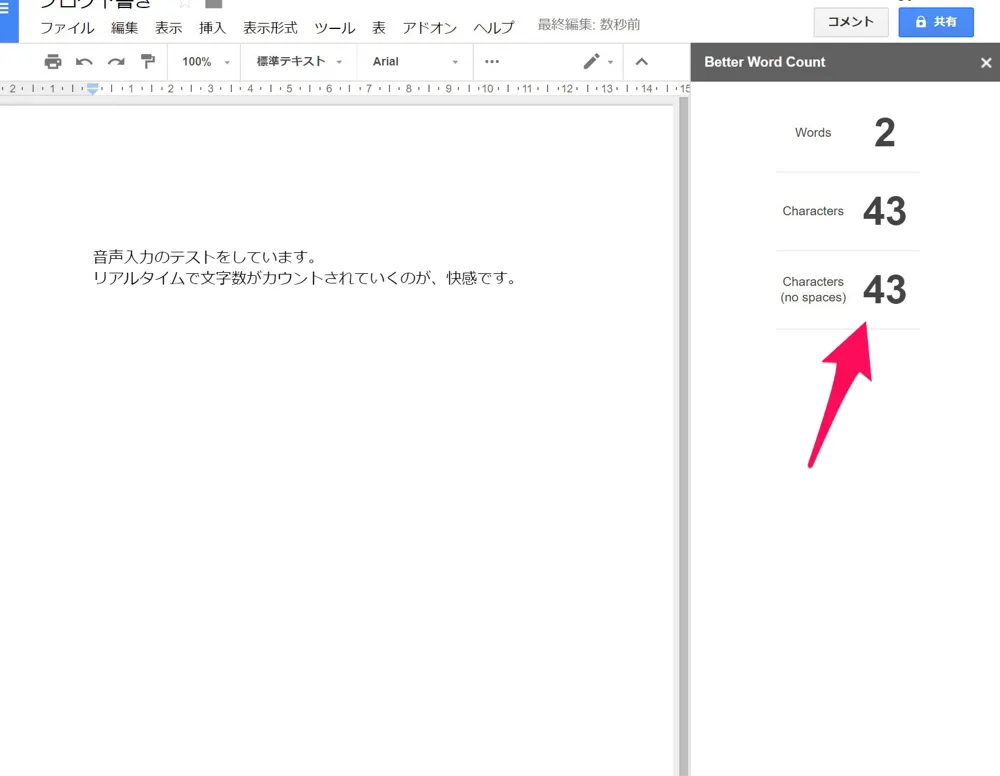1000x776 pixels.
Task: Click the blue 共有 share button
Action: pyautogui.click(x=936, y=22)
